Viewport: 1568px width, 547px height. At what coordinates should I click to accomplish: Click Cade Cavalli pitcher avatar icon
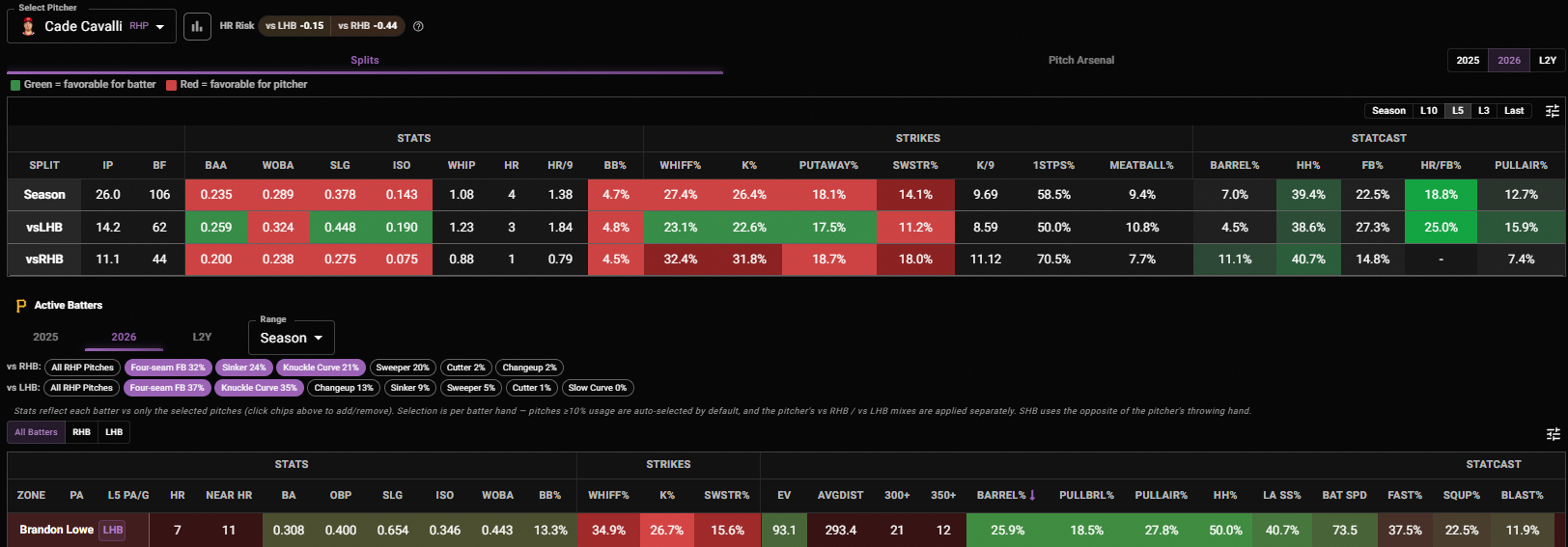pos(28,26)
